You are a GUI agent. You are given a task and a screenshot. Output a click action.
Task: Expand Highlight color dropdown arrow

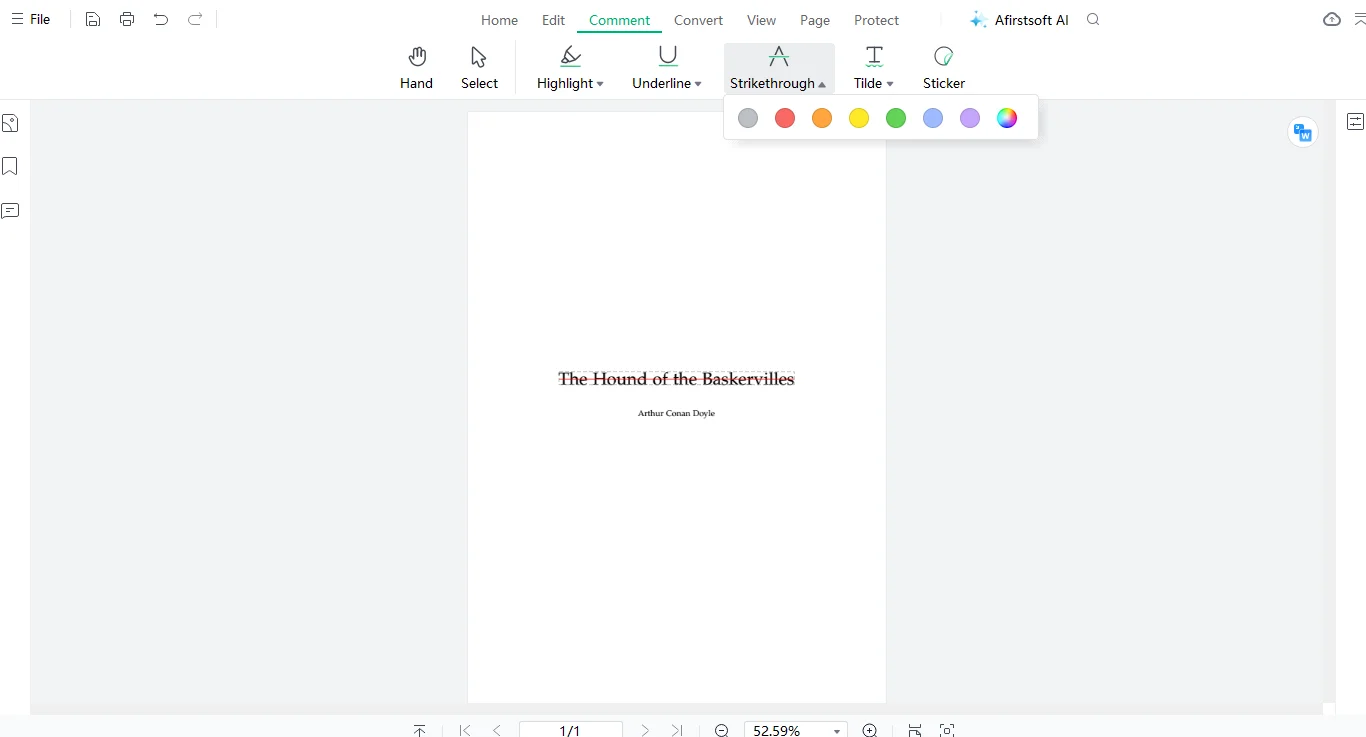[x=600, y=84]
